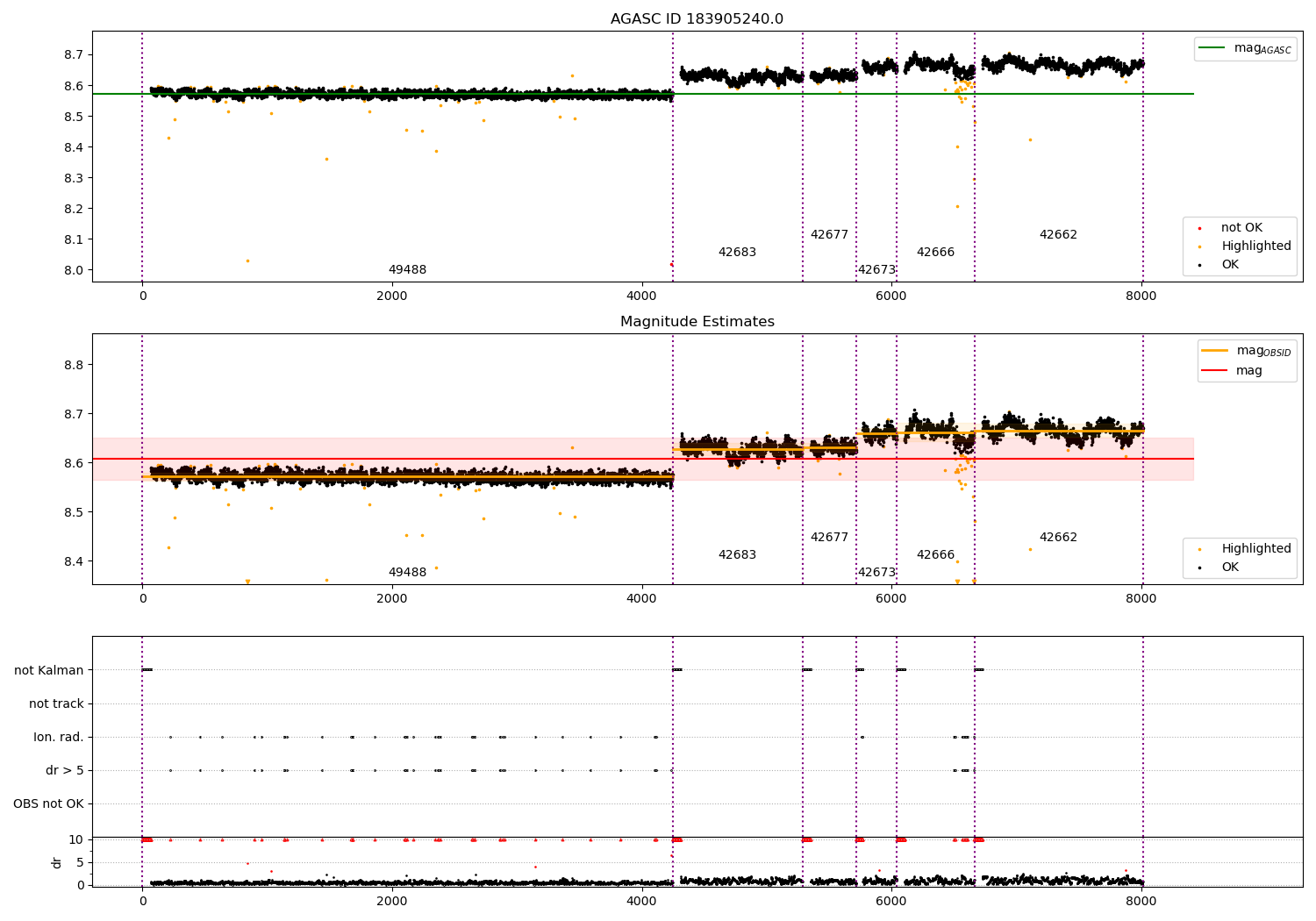This screenshot has width=1316, height=921.
Task: Click the 42666 label in the top plot
Action: coord(935,253)
